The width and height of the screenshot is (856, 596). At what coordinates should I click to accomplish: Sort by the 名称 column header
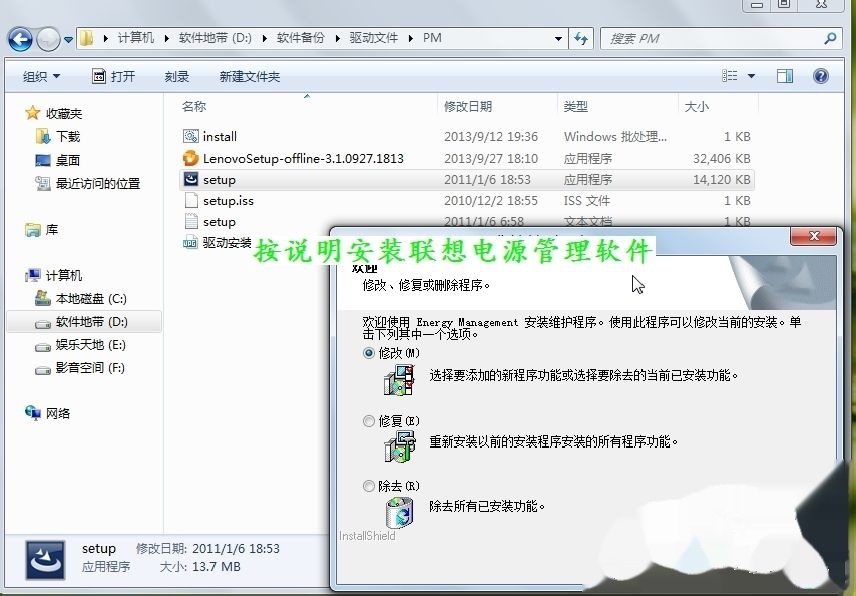[194, 106]
